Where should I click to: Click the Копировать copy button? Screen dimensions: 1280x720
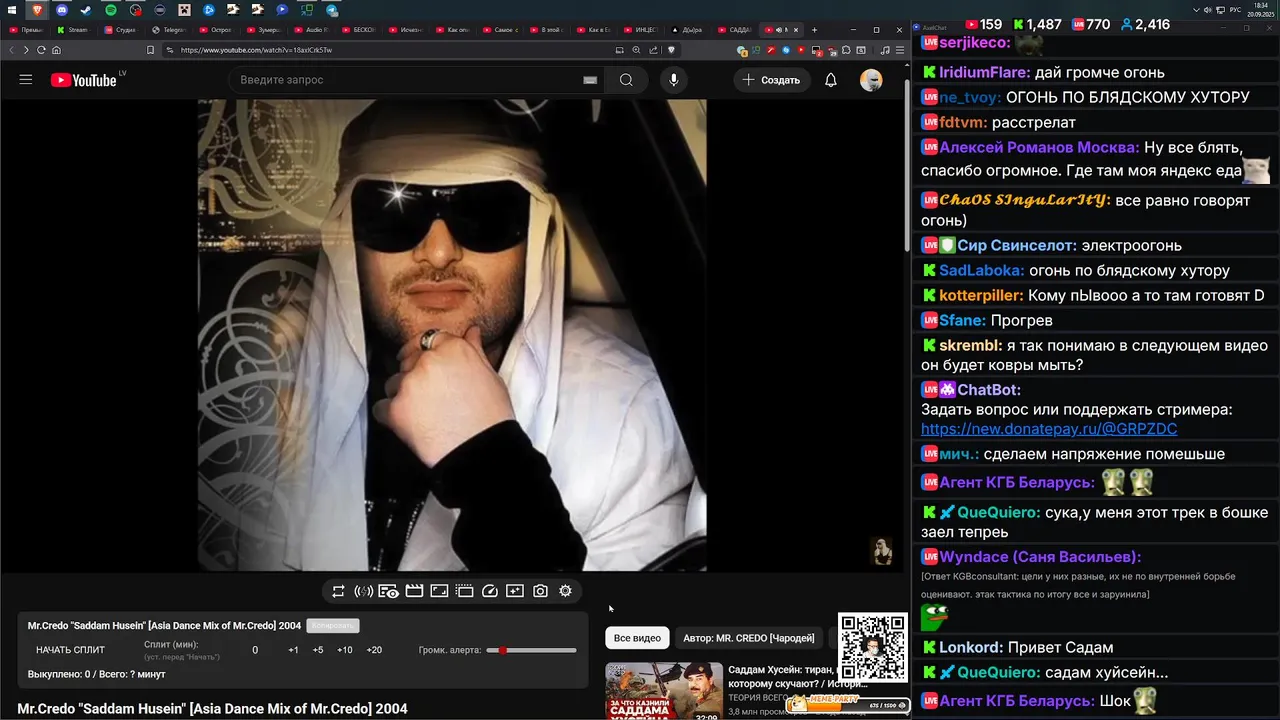(333, 626)
